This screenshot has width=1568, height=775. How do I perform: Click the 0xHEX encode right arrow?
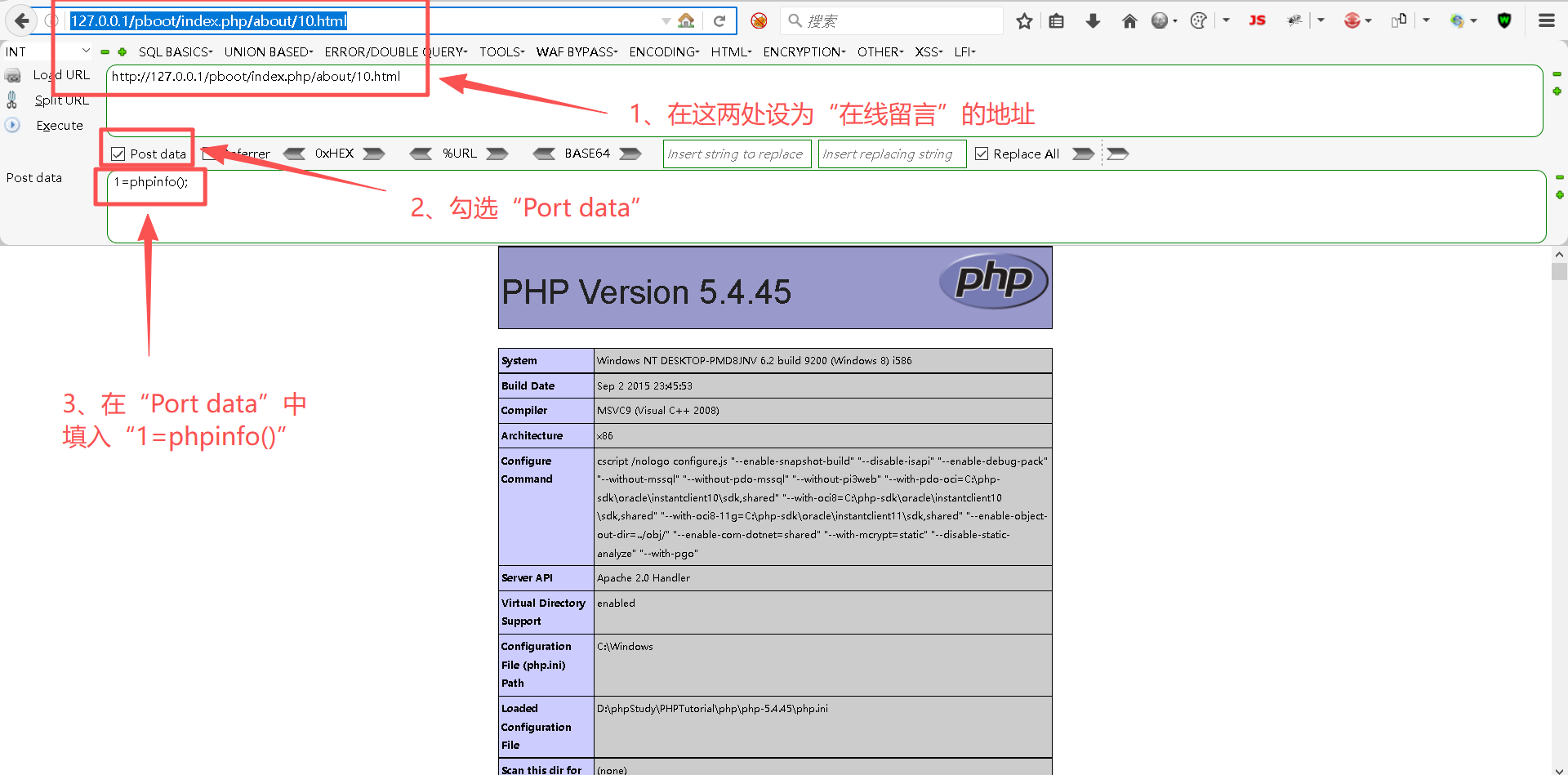point(374,154)
